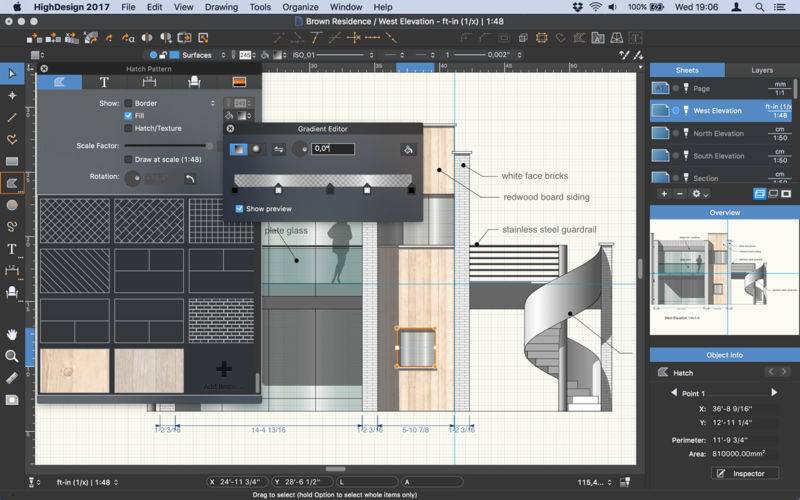
Task: Select the line drawing tool in left toolbar
Action: click(x=12, y=117)
